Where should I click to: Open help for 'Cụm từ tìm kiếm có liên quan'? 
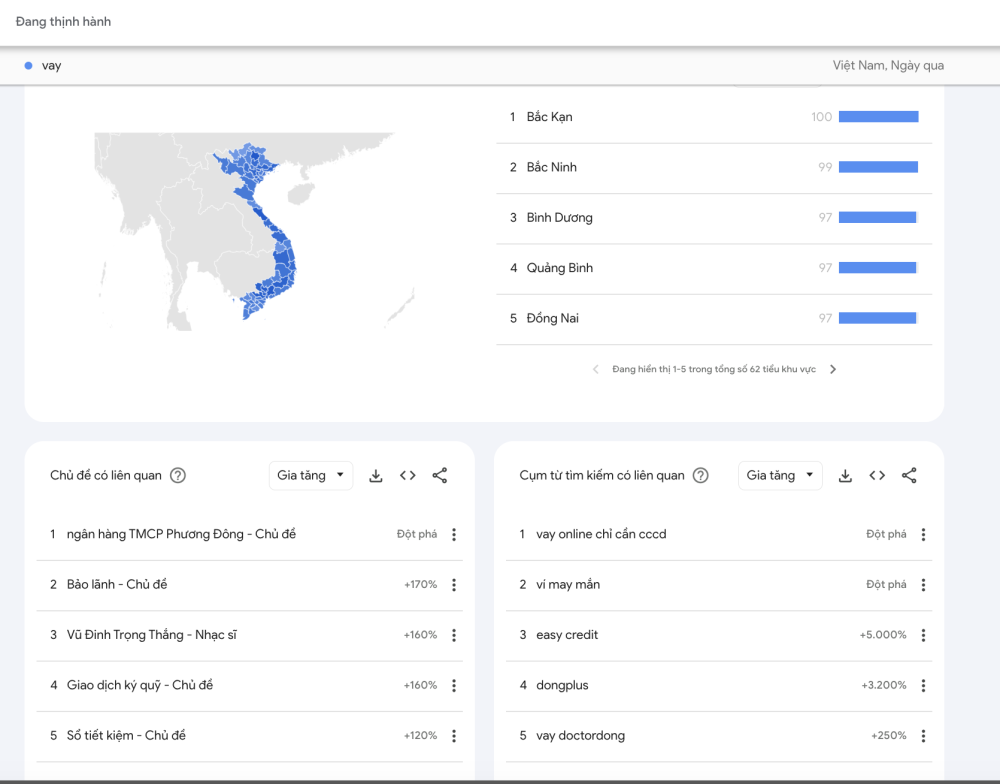click(x=701, y=476)
